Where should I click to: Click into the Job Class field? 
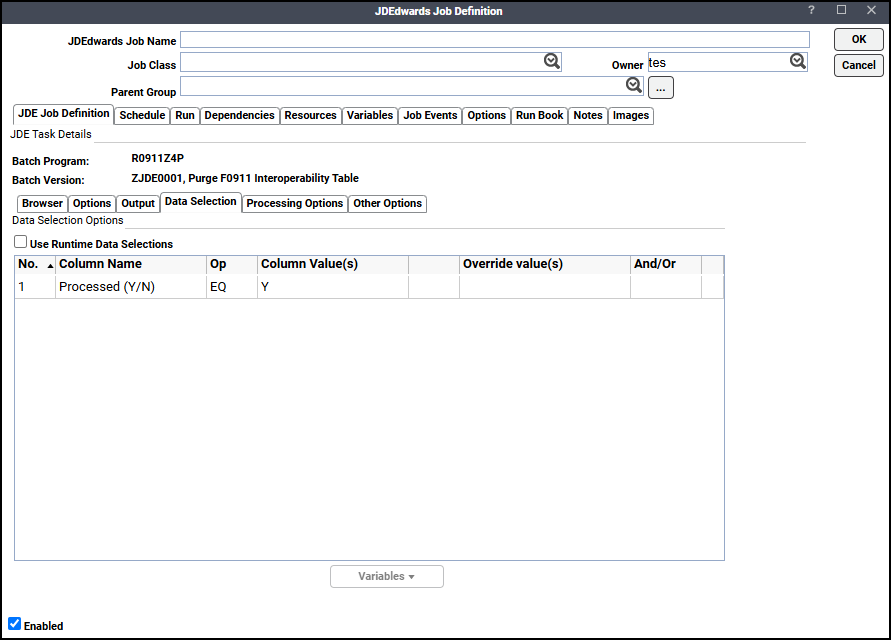point(371,62)
